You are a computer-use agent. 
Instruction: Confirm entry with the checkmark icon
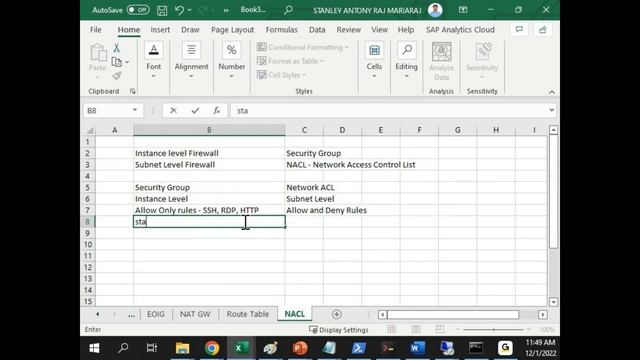point(196,111)
